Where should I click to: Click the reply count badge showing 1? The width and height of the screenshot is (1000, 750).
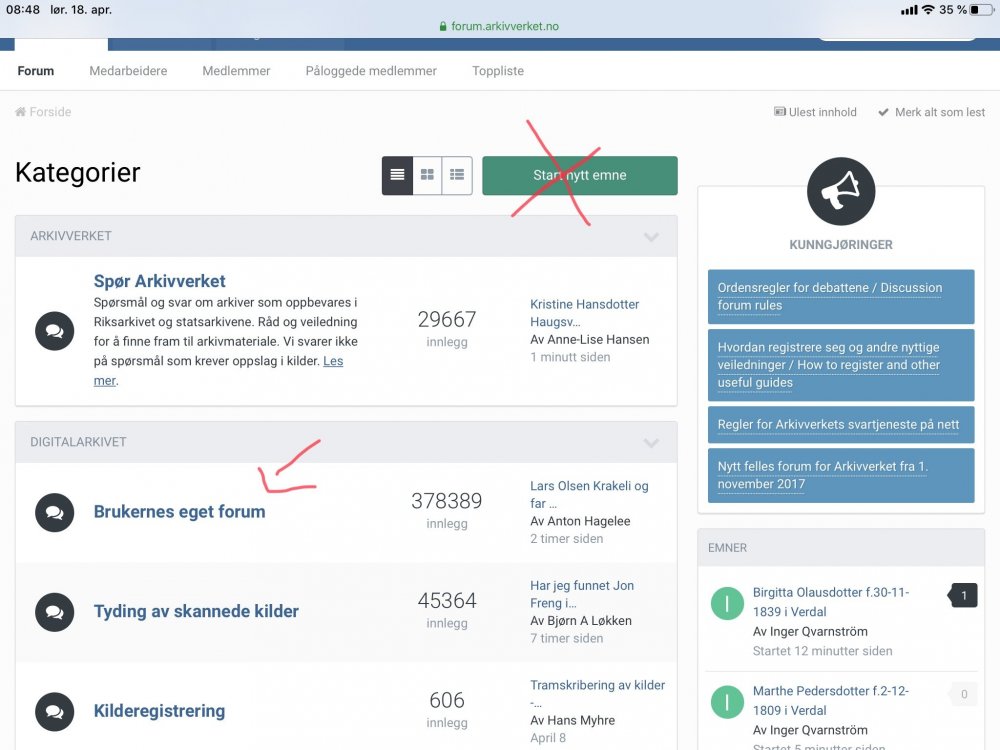(963, 595)
